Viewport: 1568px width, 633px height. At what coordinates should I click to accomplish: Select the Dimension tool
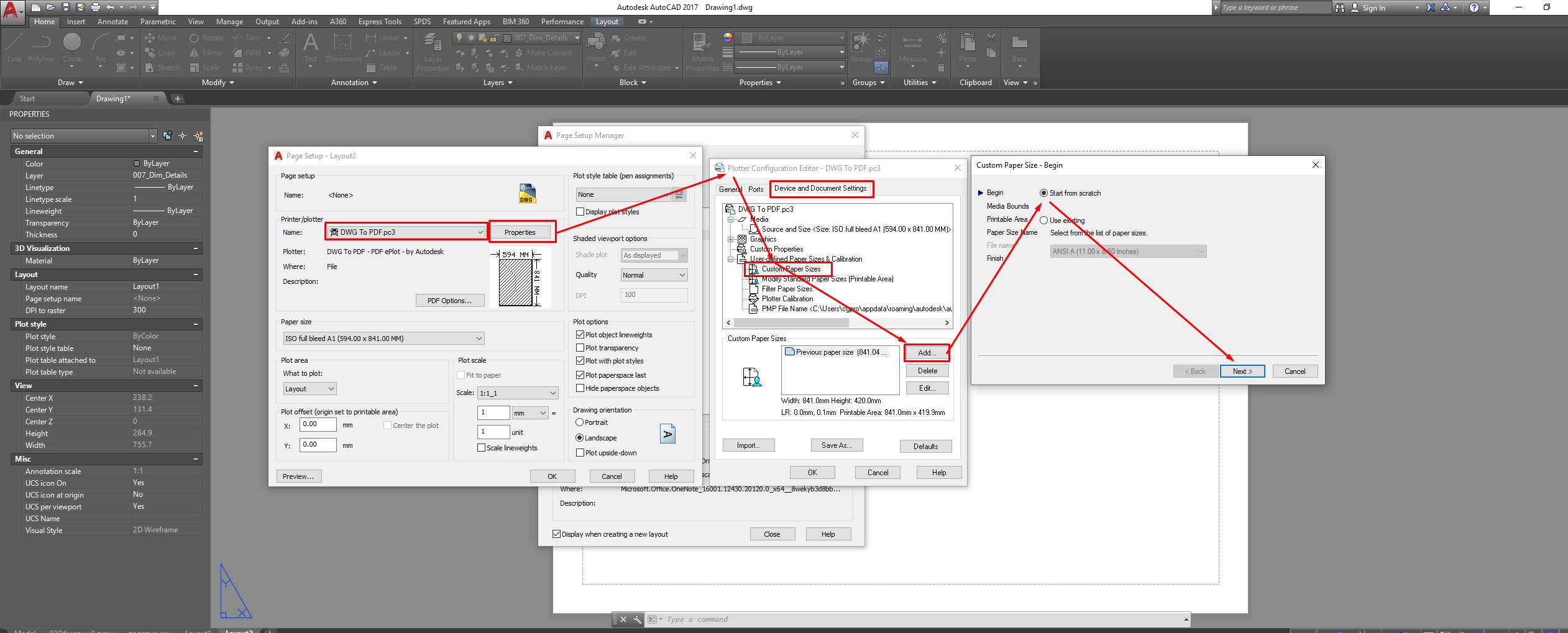[x=343, y=48]
